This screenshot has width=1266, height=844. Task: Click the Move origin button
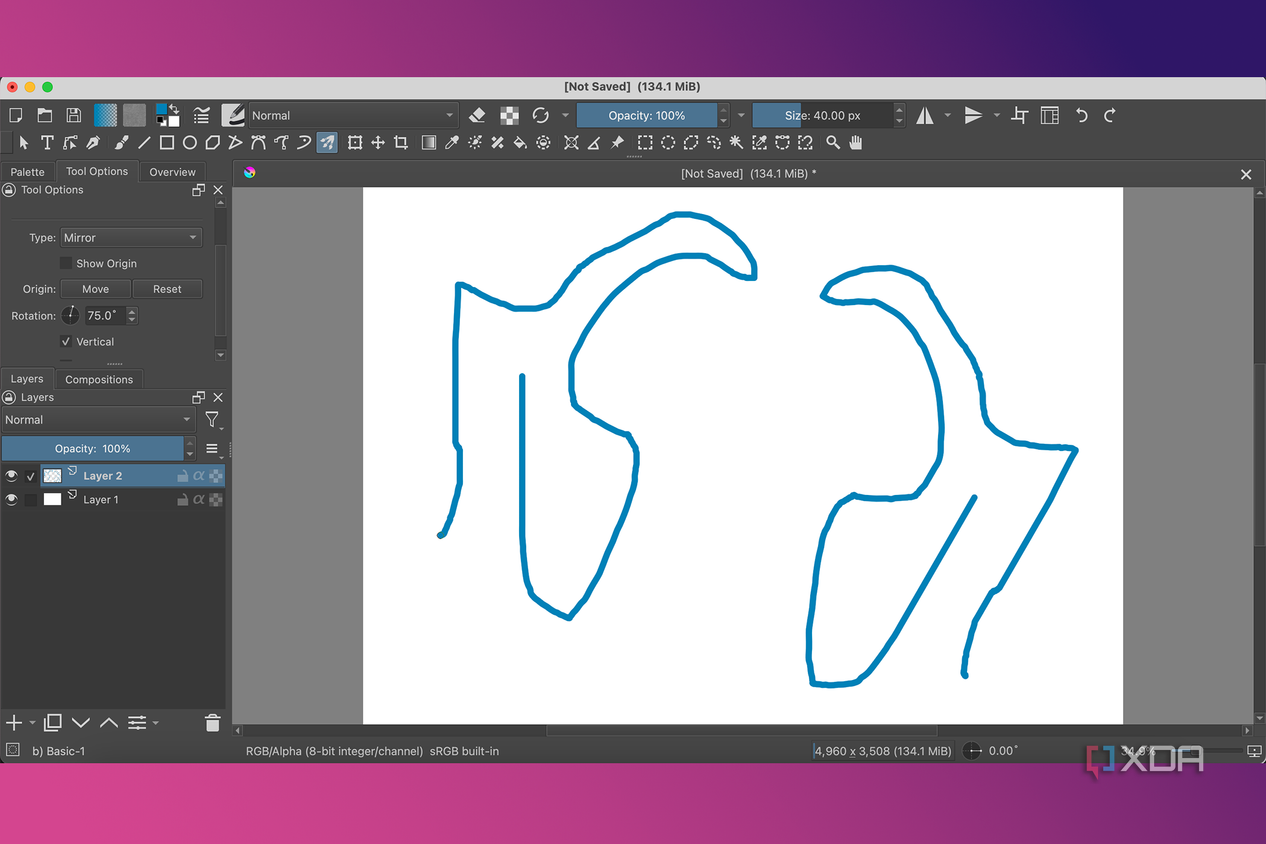pos(95,289)
